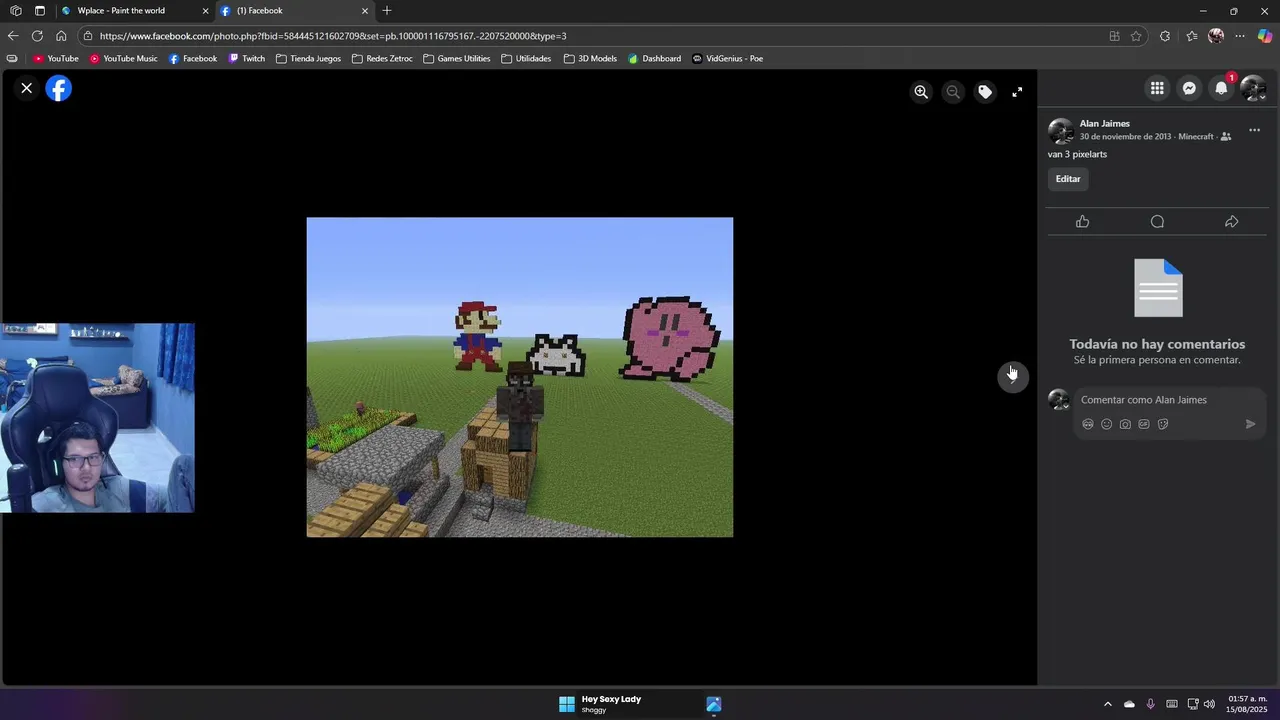The height and width of the screenshot is (720, 1280).
Task: Open taskbar clock and date
Action: pos(1247,704)
